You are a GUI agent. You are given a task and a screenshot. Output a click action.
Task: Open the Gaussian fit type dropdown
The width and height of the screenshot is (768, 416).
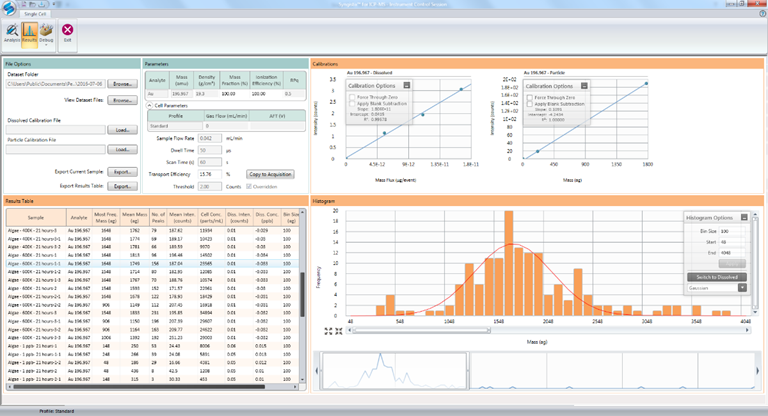743,288
